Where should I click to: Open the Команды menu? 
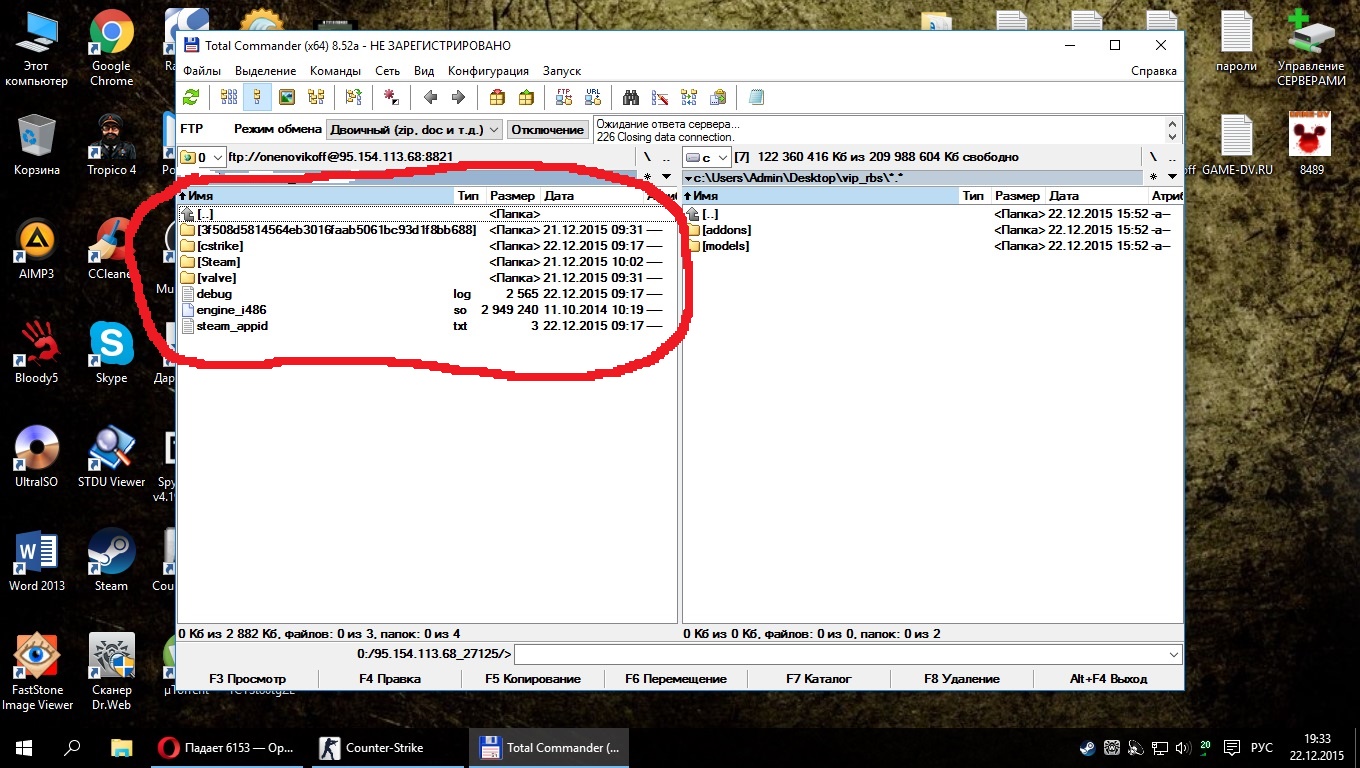[x=336, y=71]
